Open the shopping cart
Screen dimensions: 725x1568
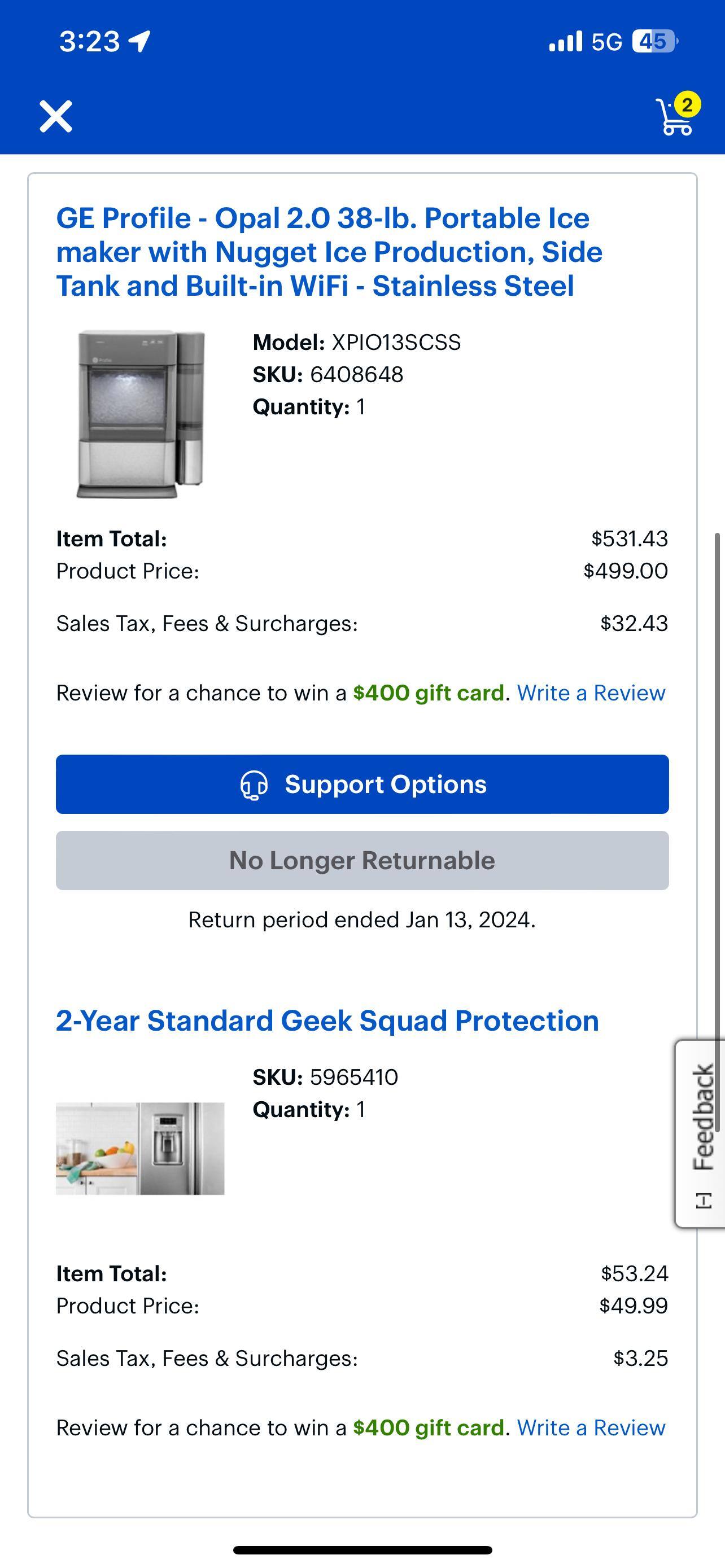click(x=673, y=118)
